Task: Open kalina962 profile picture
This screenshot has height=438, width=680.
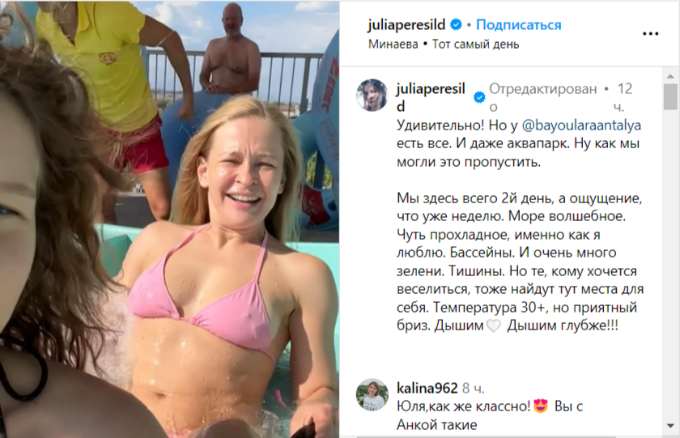Action: pos(372,395)
